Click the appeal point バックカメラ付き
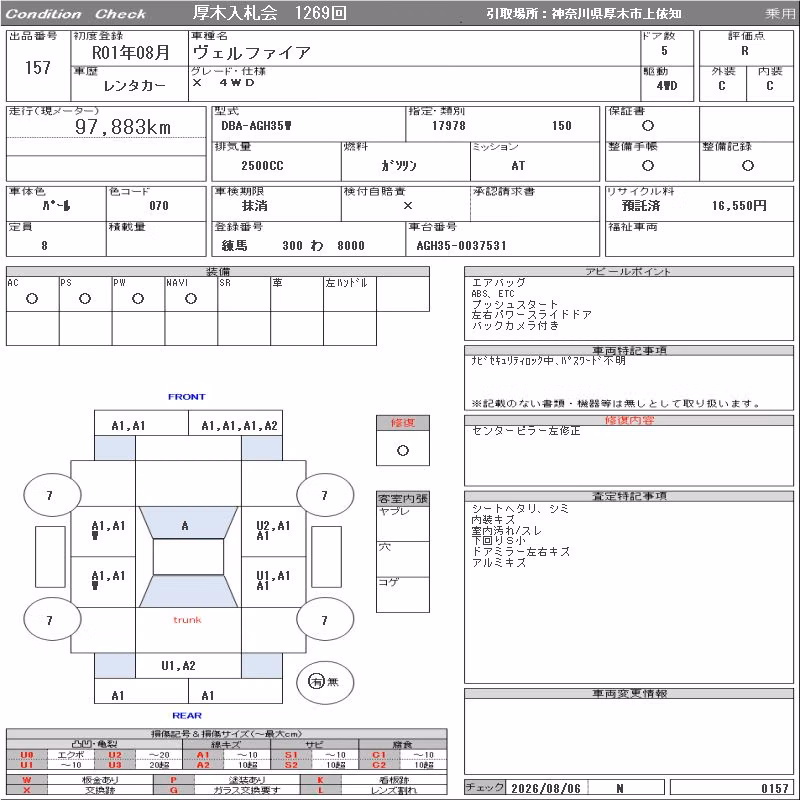 (515, 326)
